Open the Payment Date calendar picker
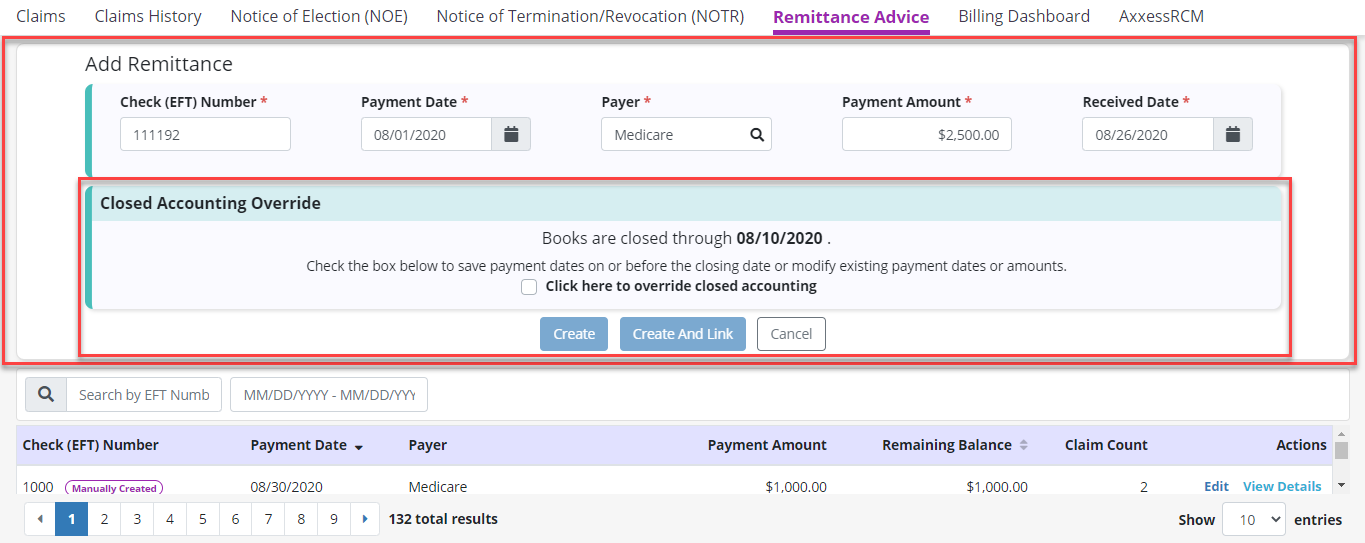The image size is (1365, 543). [x=511, y=135]
